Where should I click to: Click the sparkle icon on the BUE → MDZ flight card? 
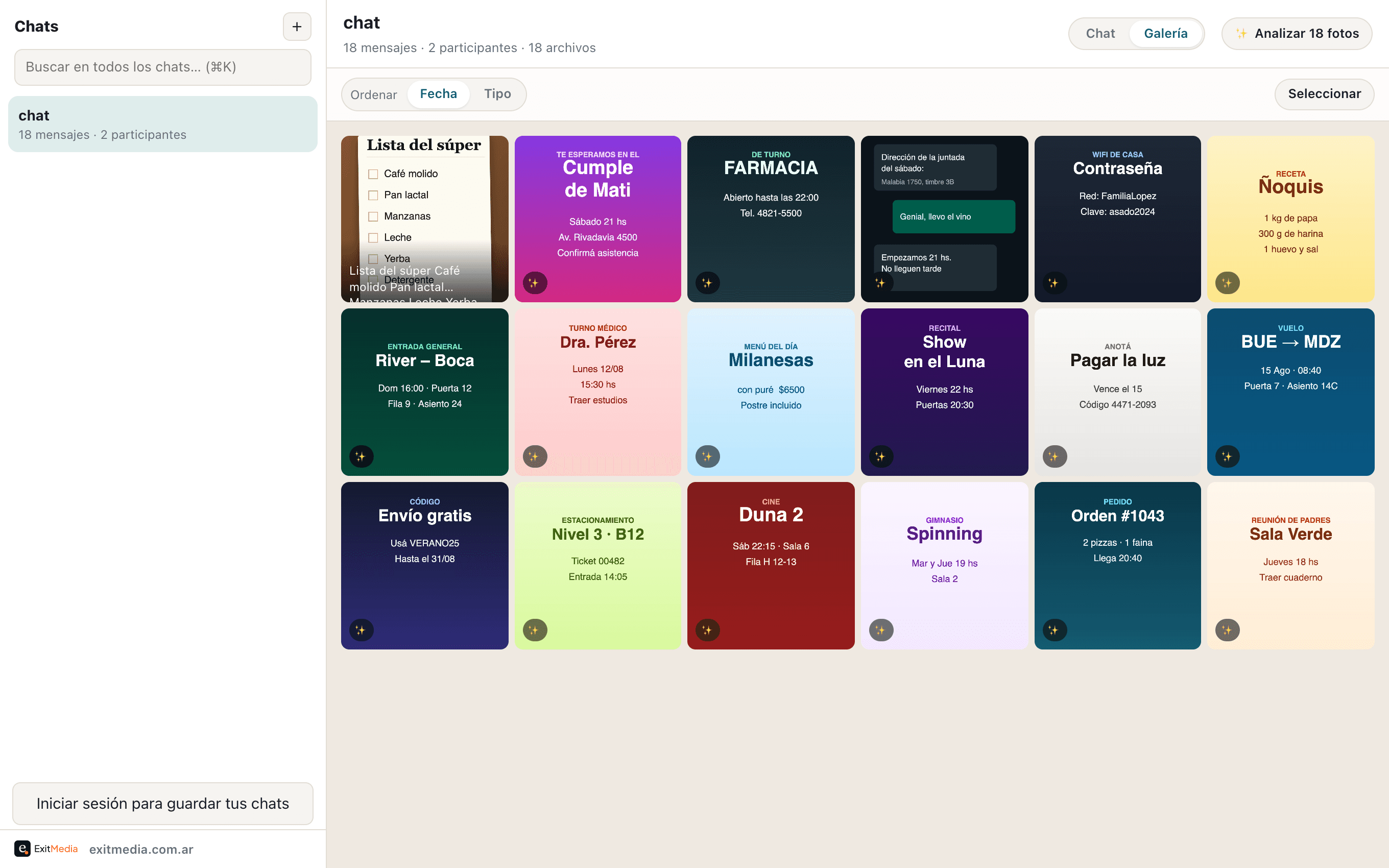(1227, 456)
